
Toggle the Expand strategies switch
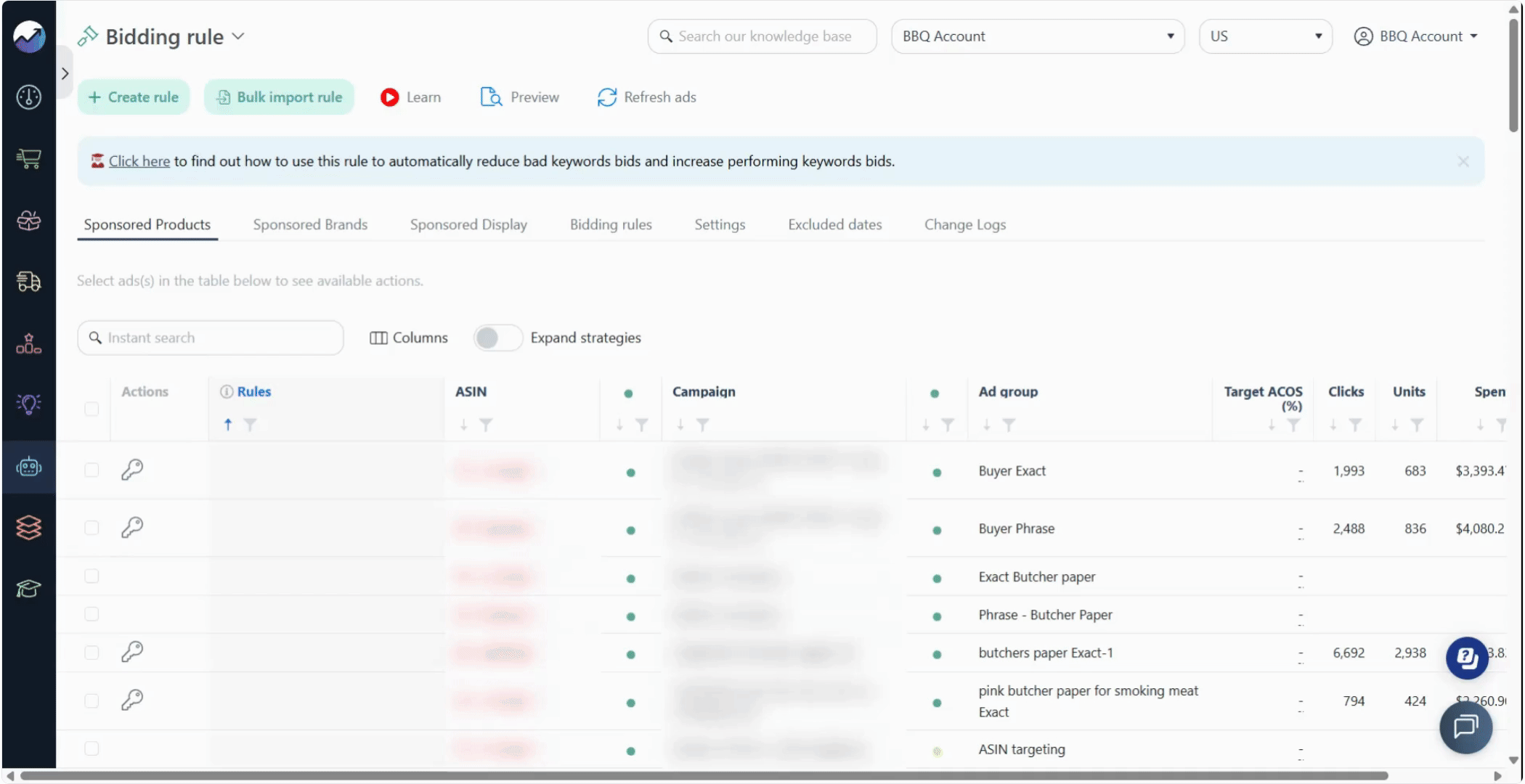497,338
